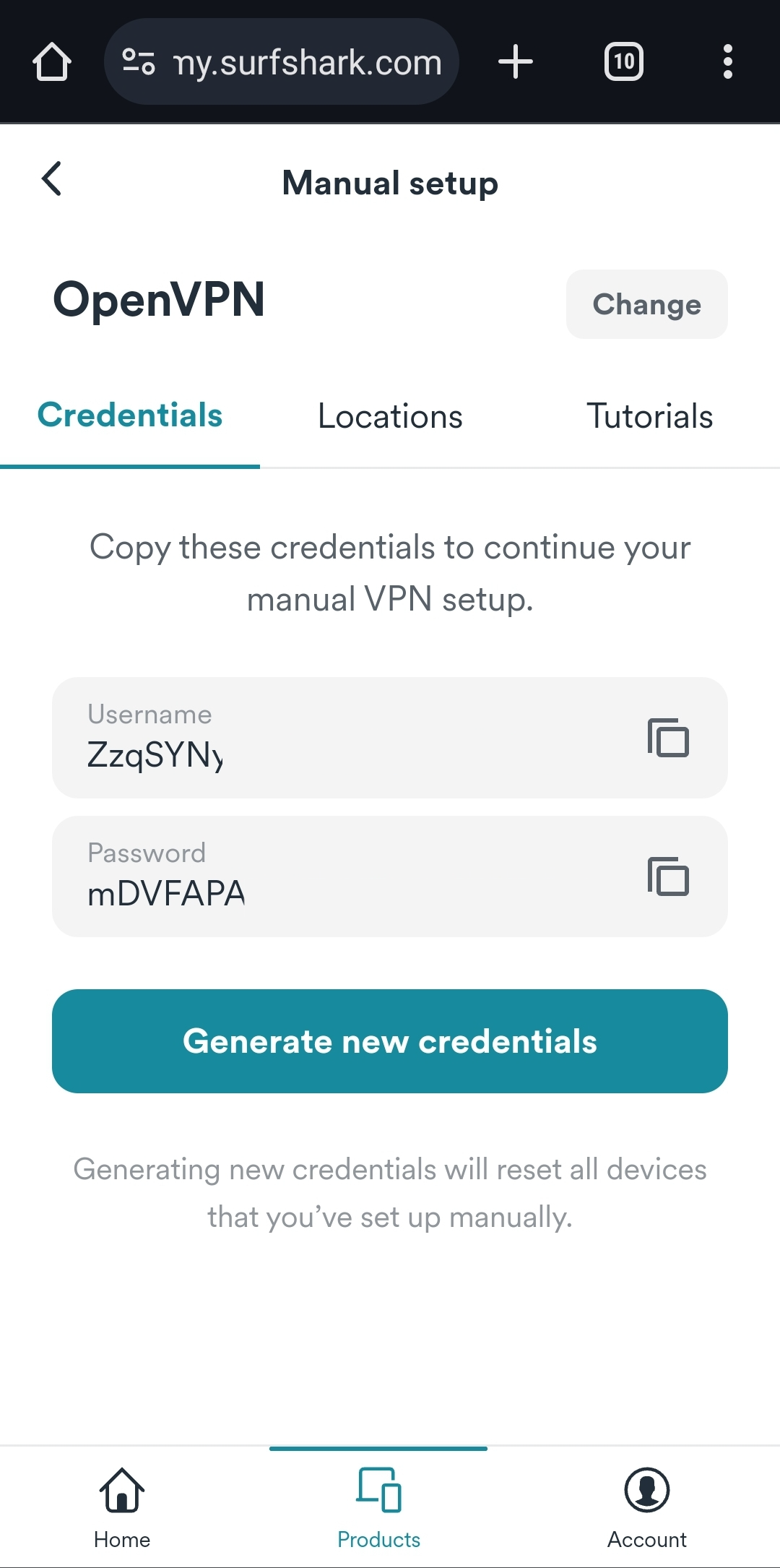This screenshot has height=1568, width=780.
Task: Go back from Manual setup
Action: pos(52,178)
